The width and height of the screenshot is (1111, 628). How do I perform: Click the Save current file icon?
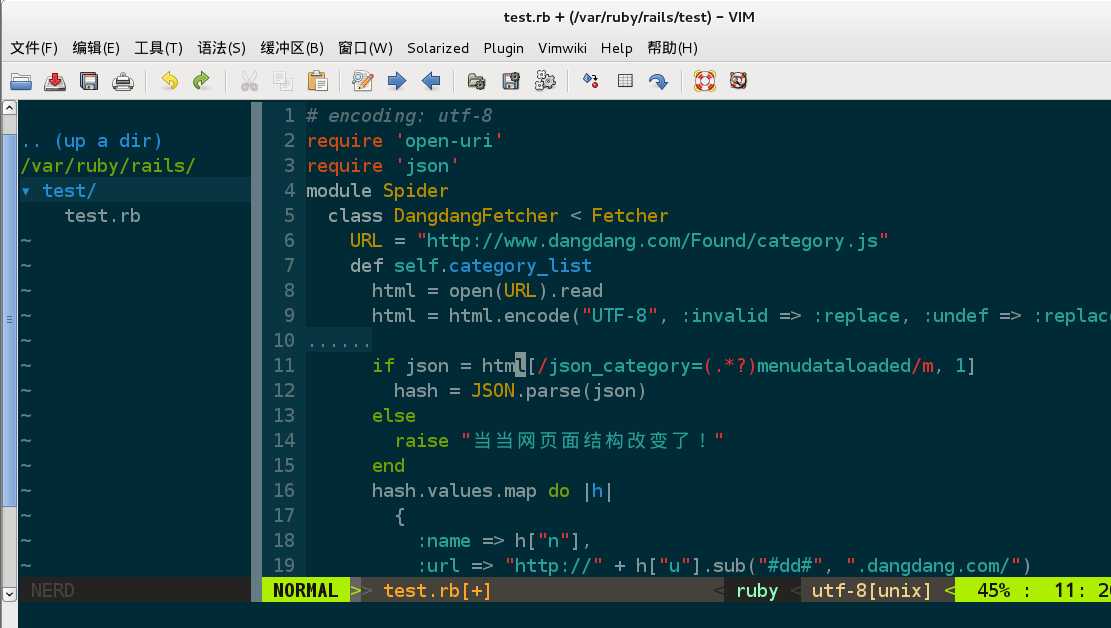[55, 82]
